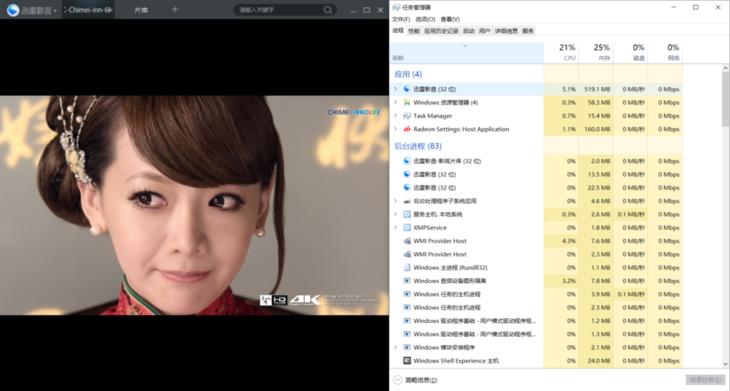The height and width of the screenshot is (391, 730).
Task: Expand the 后台处理程序子系统应用 row
Action: click(396, 201)
